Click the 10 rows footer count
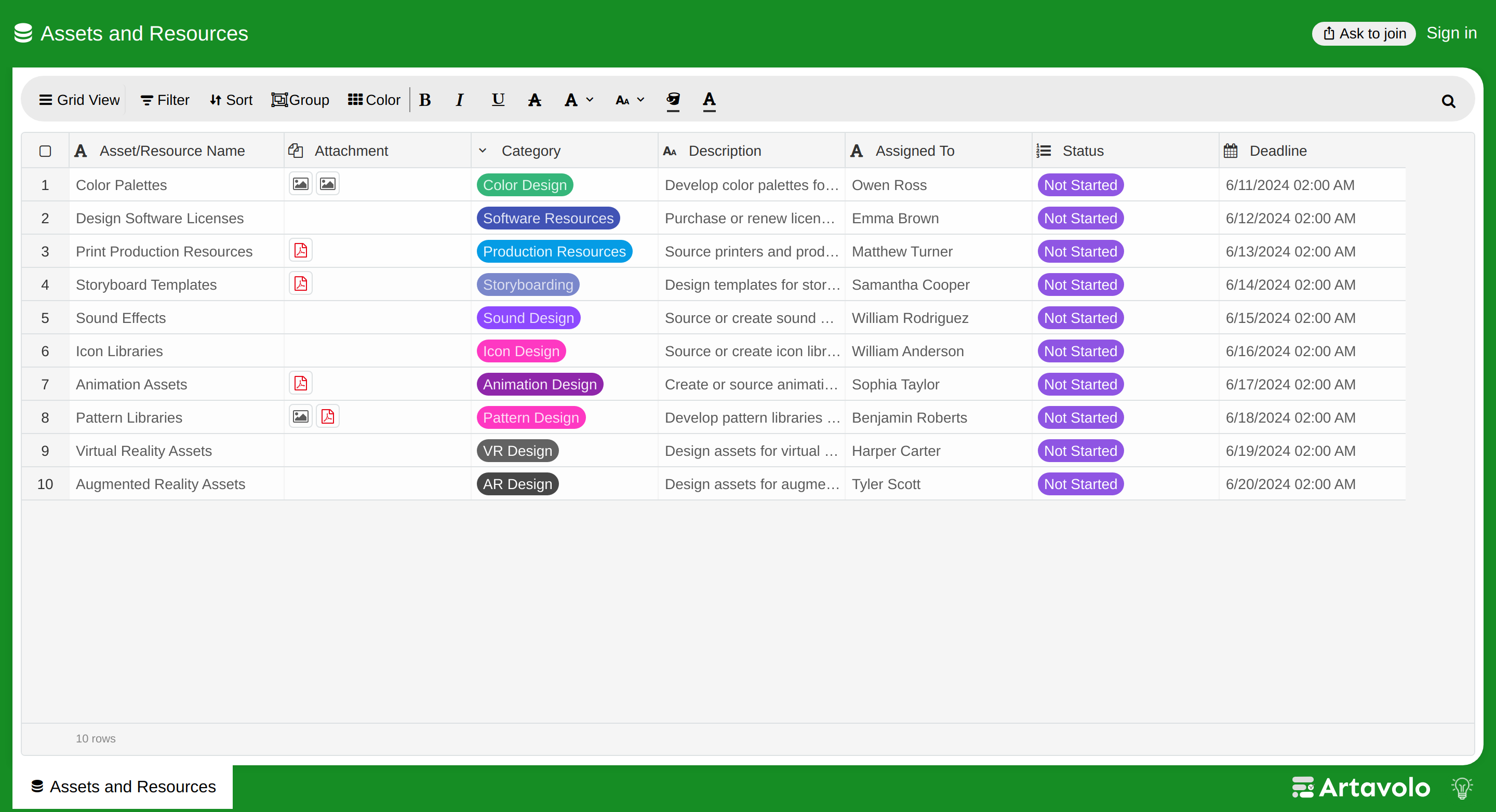1496x812 pixels. 96,738
